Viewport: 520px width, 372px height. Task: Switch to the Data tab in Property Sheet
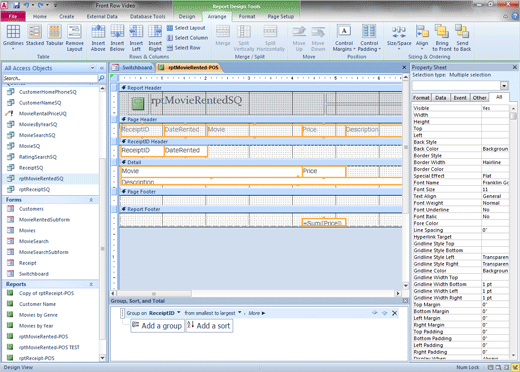440,98
